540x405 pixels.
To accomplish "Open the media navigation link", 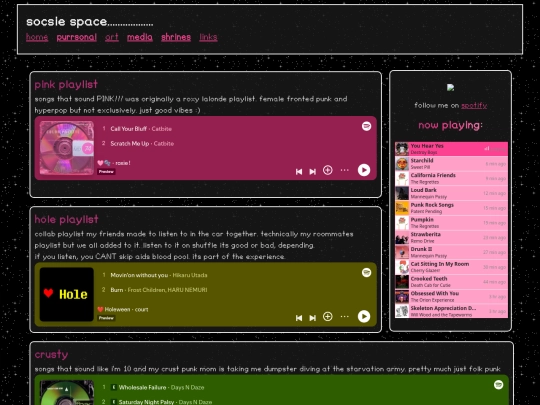I will coord(139,37).
